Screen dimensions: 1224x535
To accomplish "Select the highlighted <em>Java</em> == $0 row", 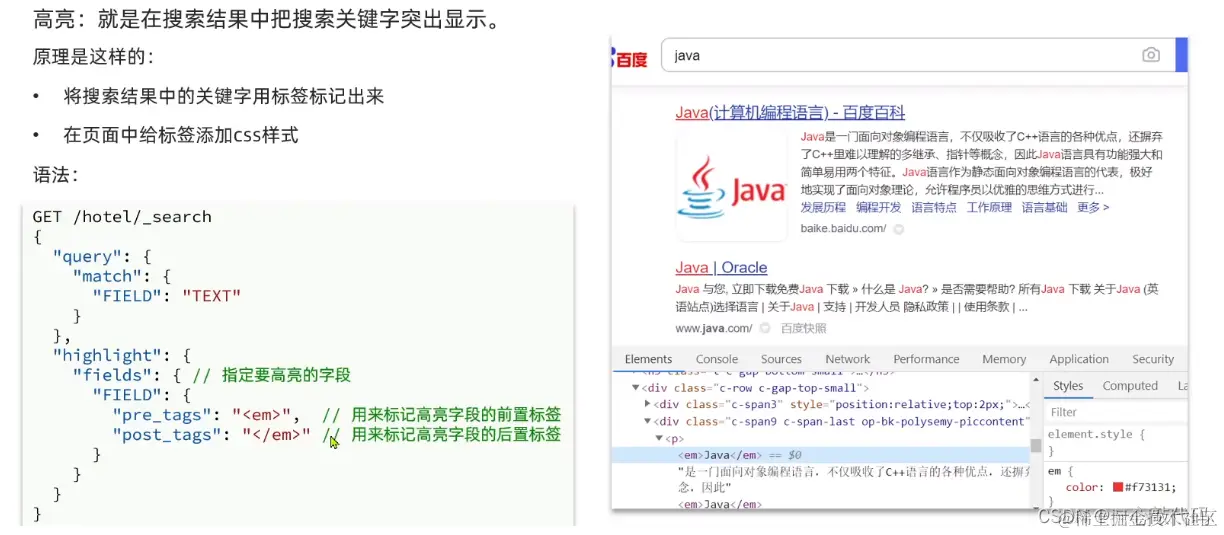I will (820, 454).
